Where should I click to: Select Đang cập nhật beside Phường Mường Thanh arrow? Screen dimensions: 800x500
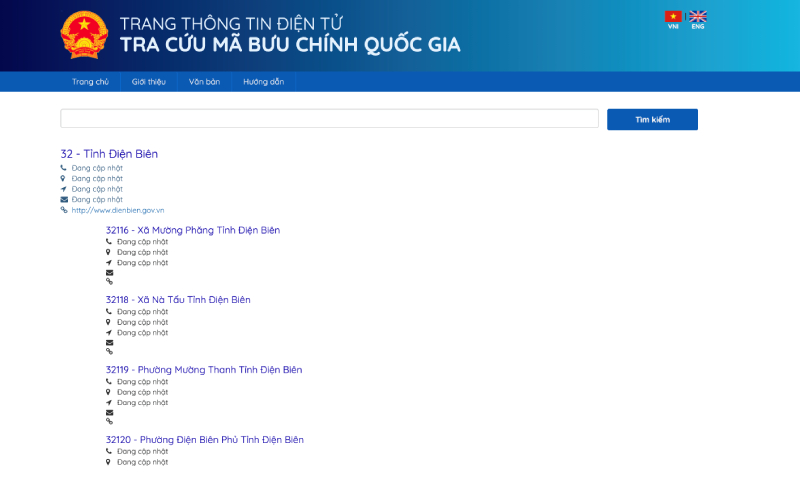[142, 403]
